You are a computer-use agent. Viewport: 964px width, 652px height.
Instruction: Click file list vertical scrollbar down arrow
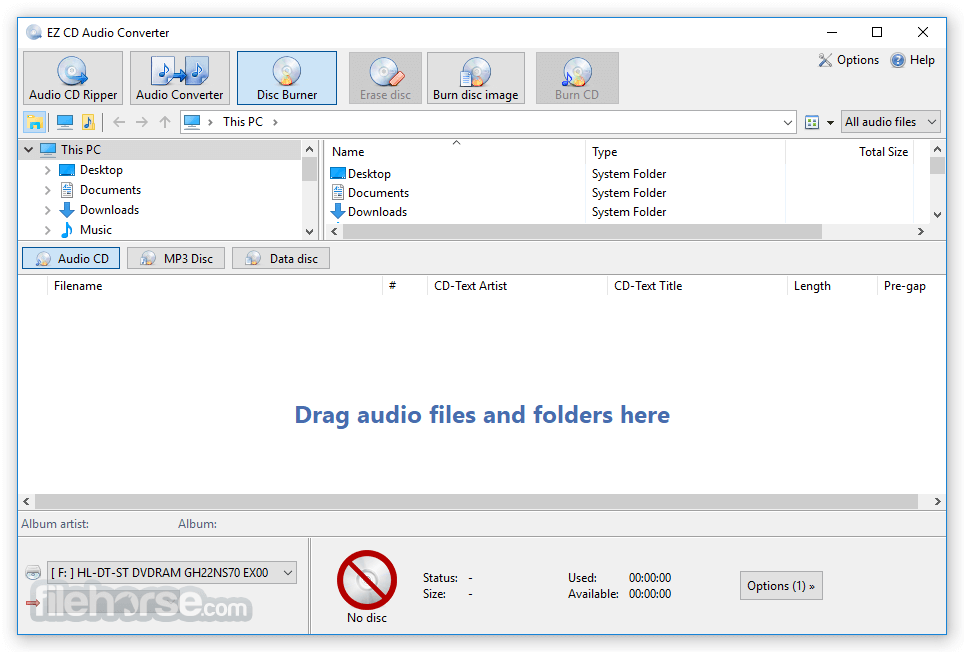click(x=937, y=214)
